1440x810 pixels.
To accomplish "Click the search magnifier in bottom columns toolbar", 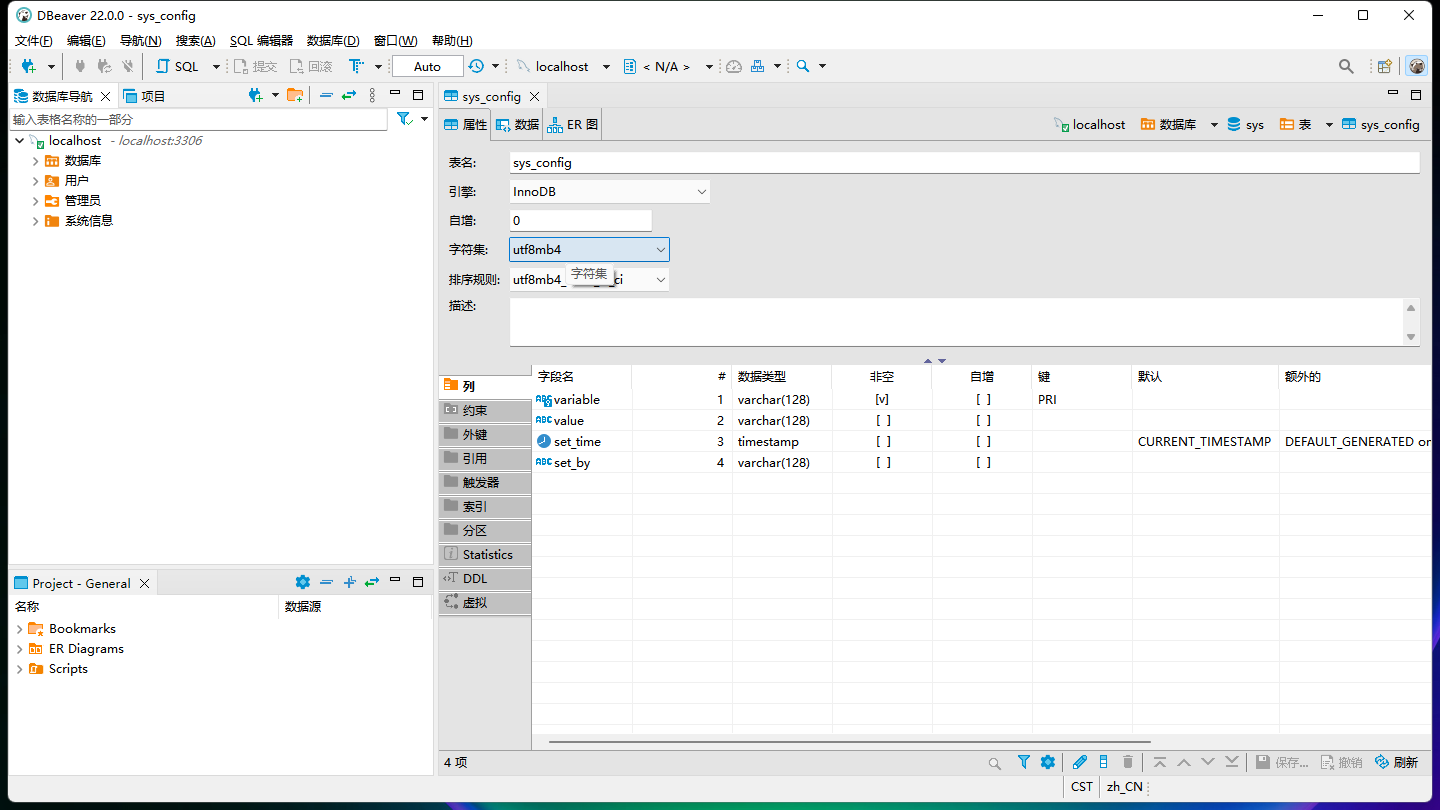I will (995, 763).
